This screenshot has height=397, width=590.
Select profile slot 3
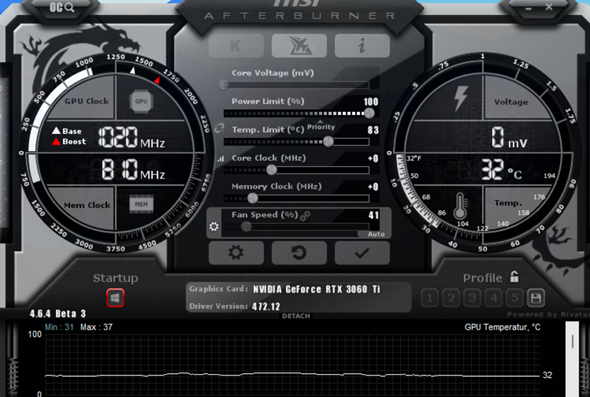(472, 298)
